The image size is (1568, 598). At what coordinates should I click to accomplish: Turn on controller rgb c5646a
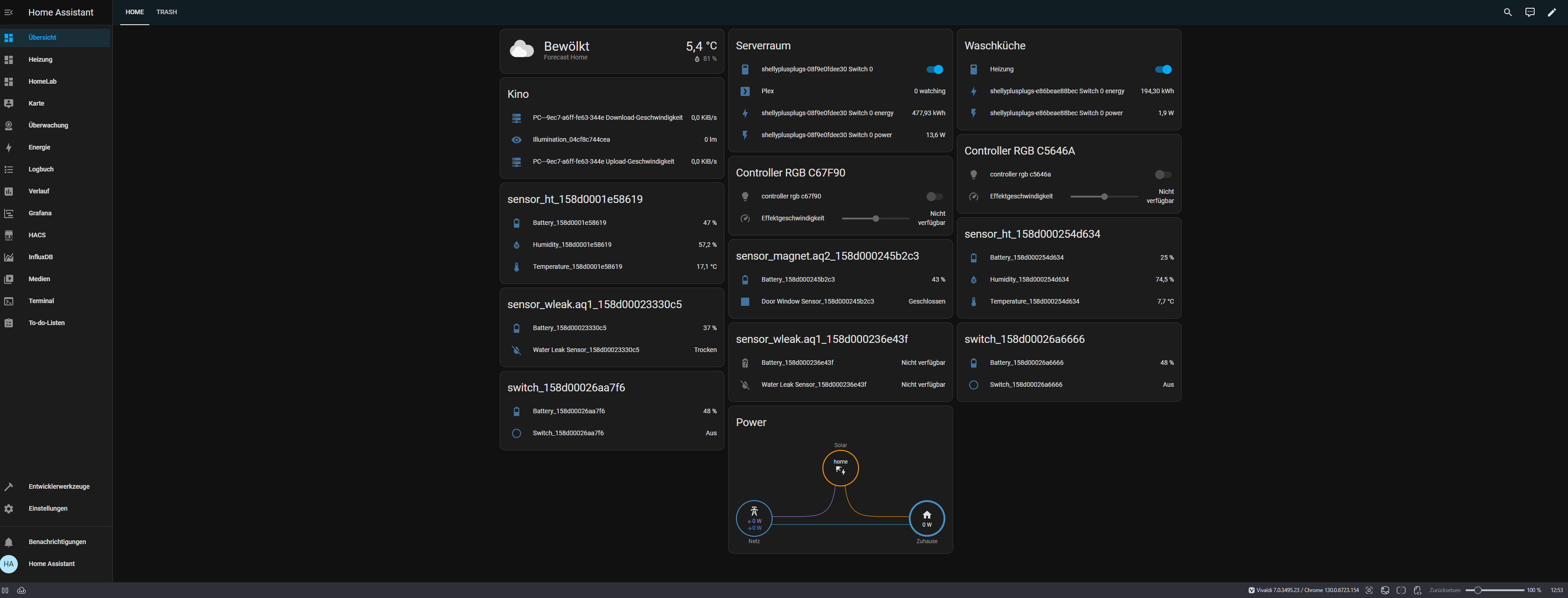point(1163,175)
